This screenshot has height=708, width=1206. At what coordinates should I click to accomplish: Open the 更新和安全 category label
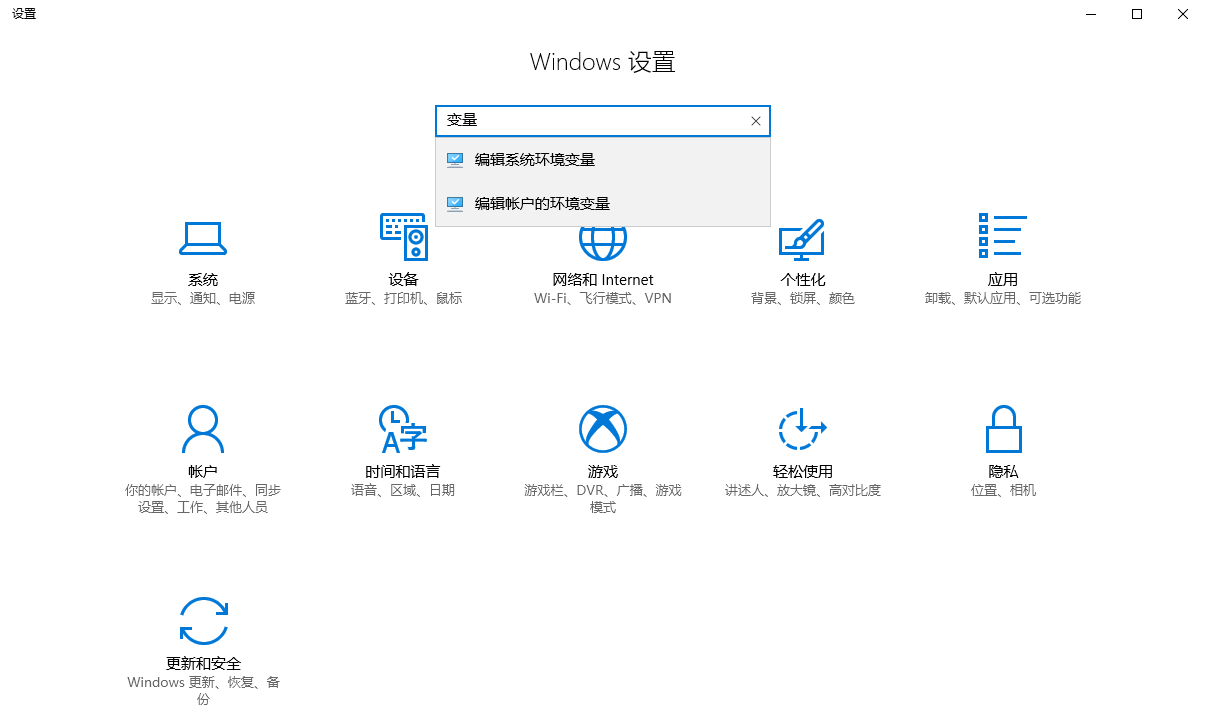[203, 664]
